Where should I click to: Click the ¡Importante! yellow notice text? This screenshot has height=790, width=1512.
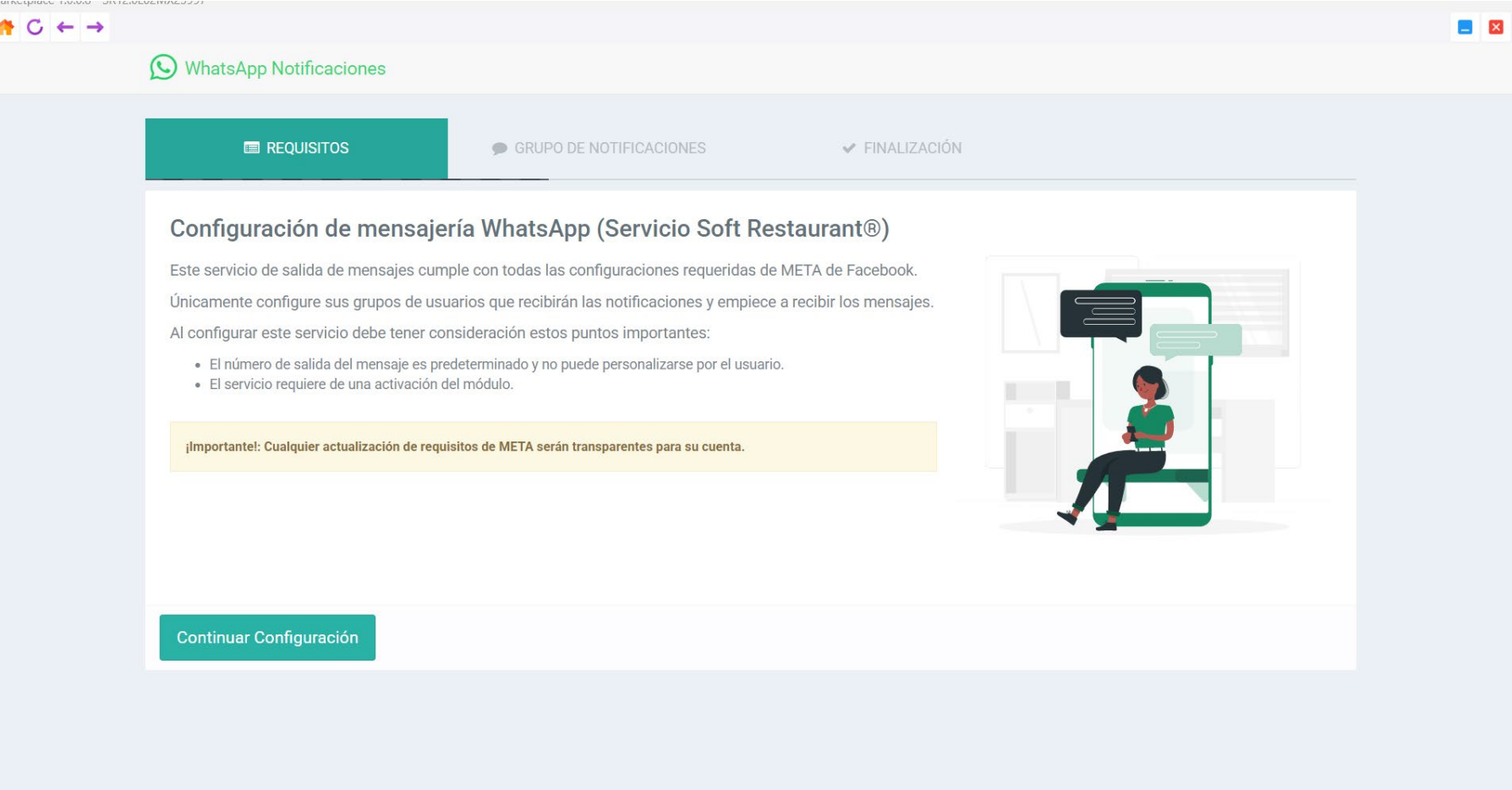[465, 447]
